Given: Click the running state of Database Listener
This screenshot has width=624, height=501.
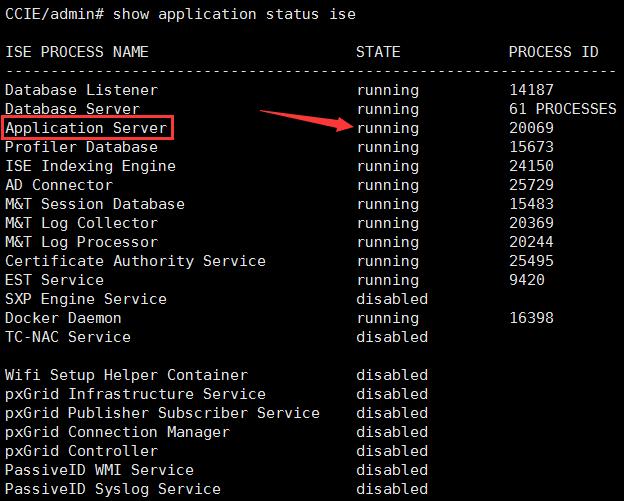Looking at the screenshot, I should (x=388, y=91).
